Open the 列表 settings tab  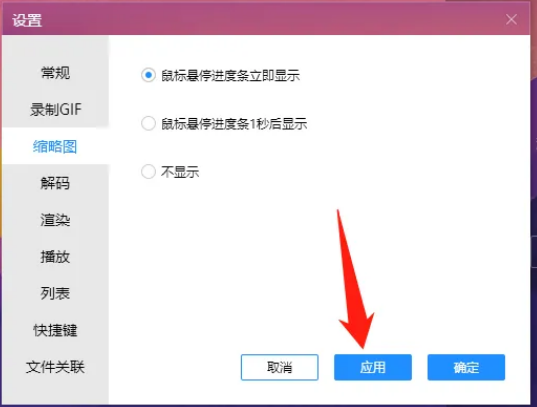coord(55,293)
